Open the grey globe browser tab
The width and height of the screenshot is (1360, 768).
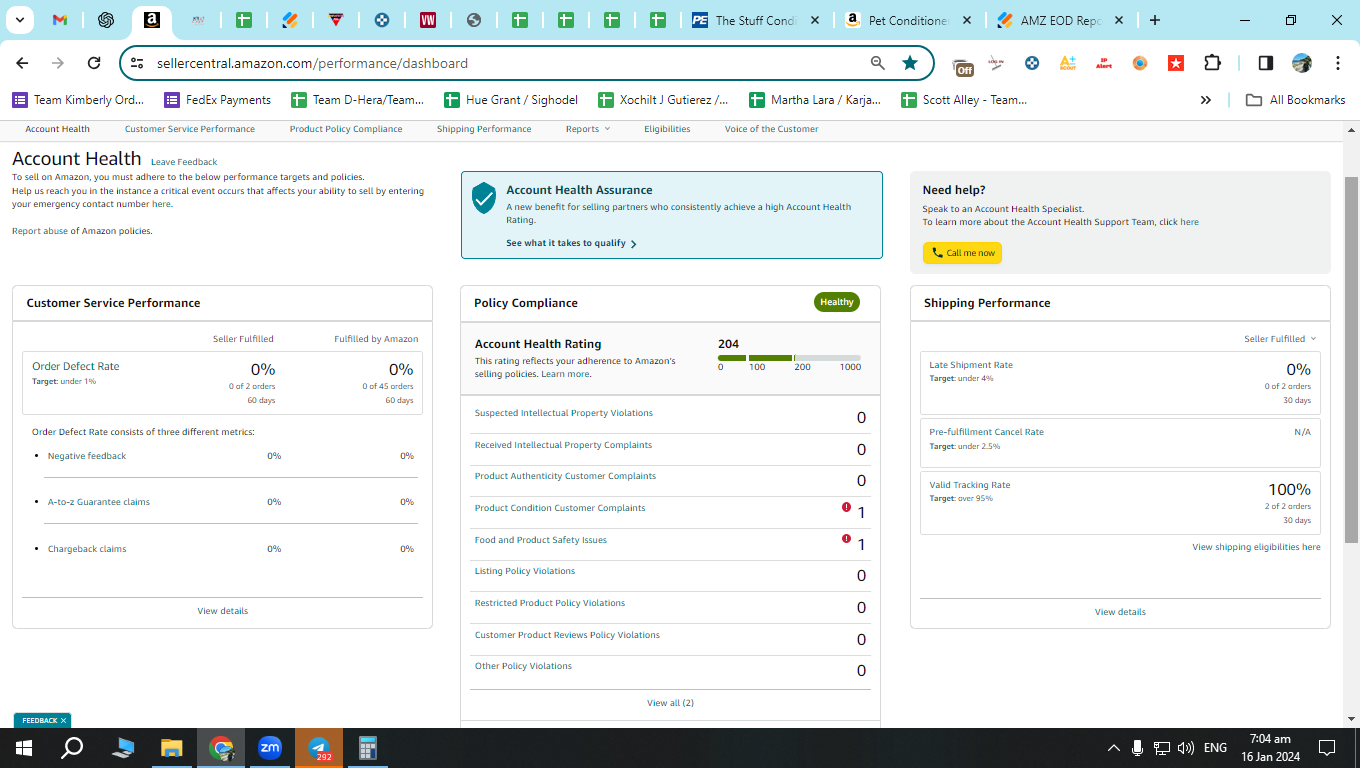[x=474, y=20]
